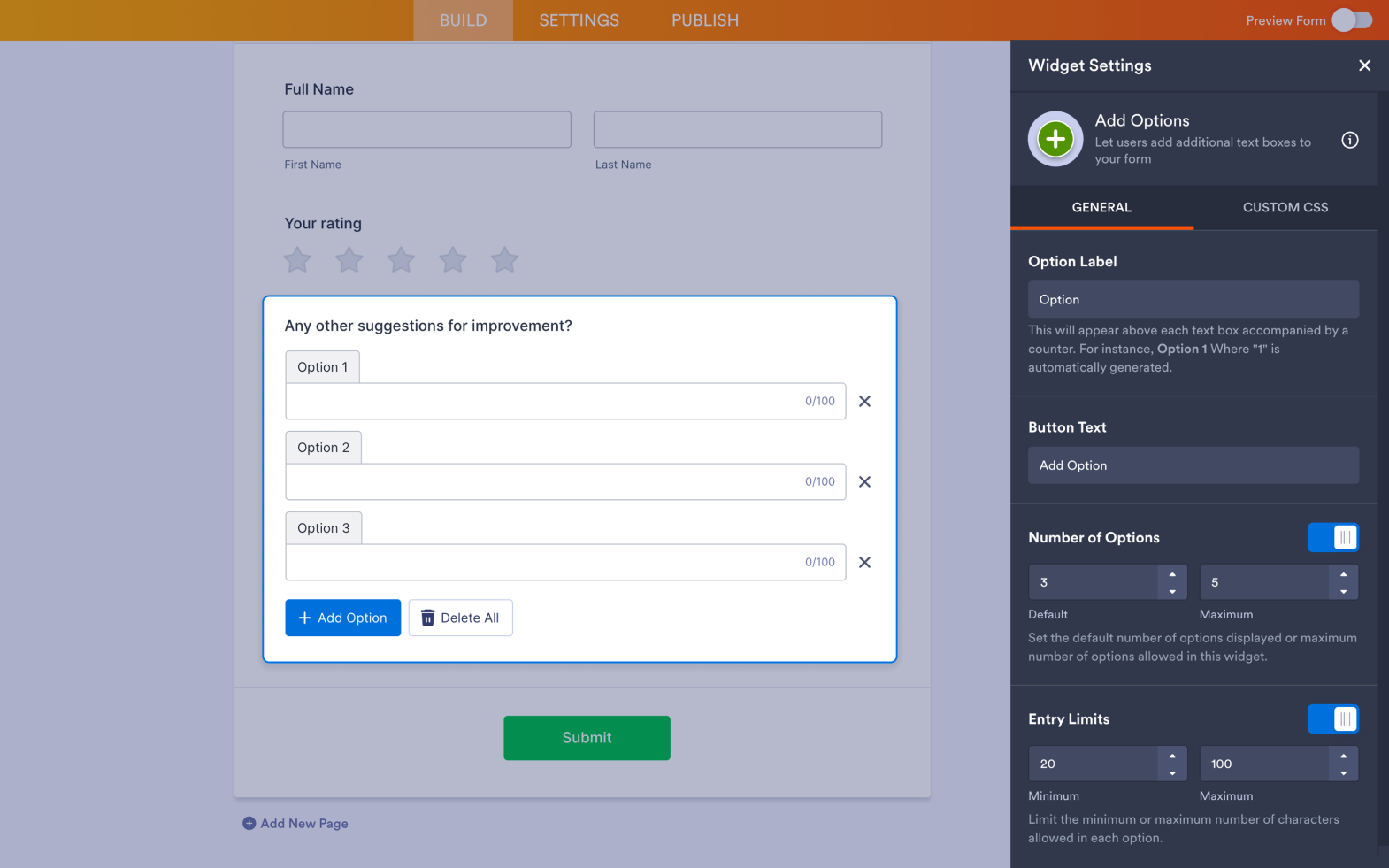The width and height of the screenshot is (1389, 868).
Task: Click the 'Full Name' field label
Action: (x=318, y=89)
